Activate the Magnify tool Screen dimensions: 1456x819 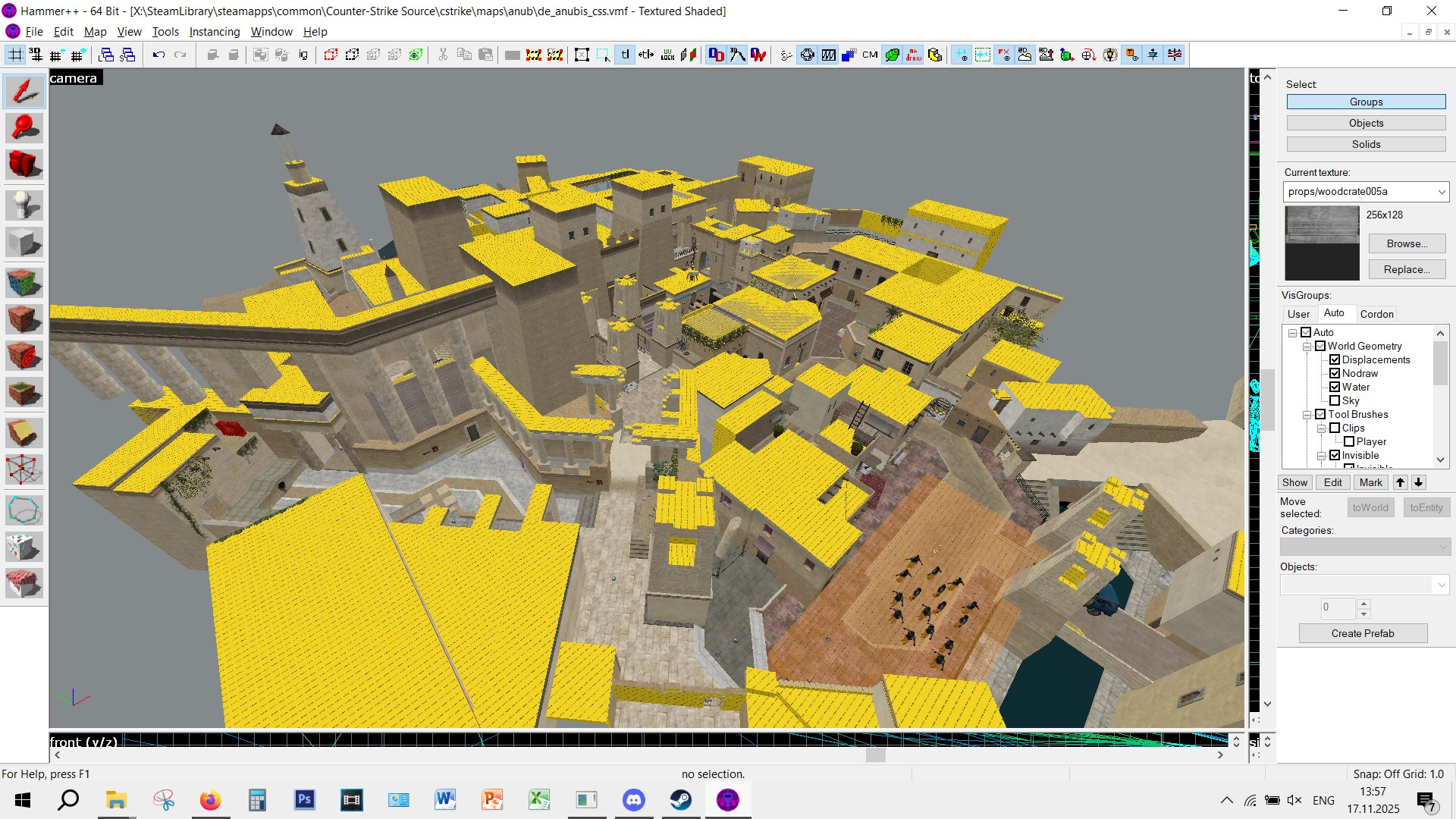(x=24, y=128)
